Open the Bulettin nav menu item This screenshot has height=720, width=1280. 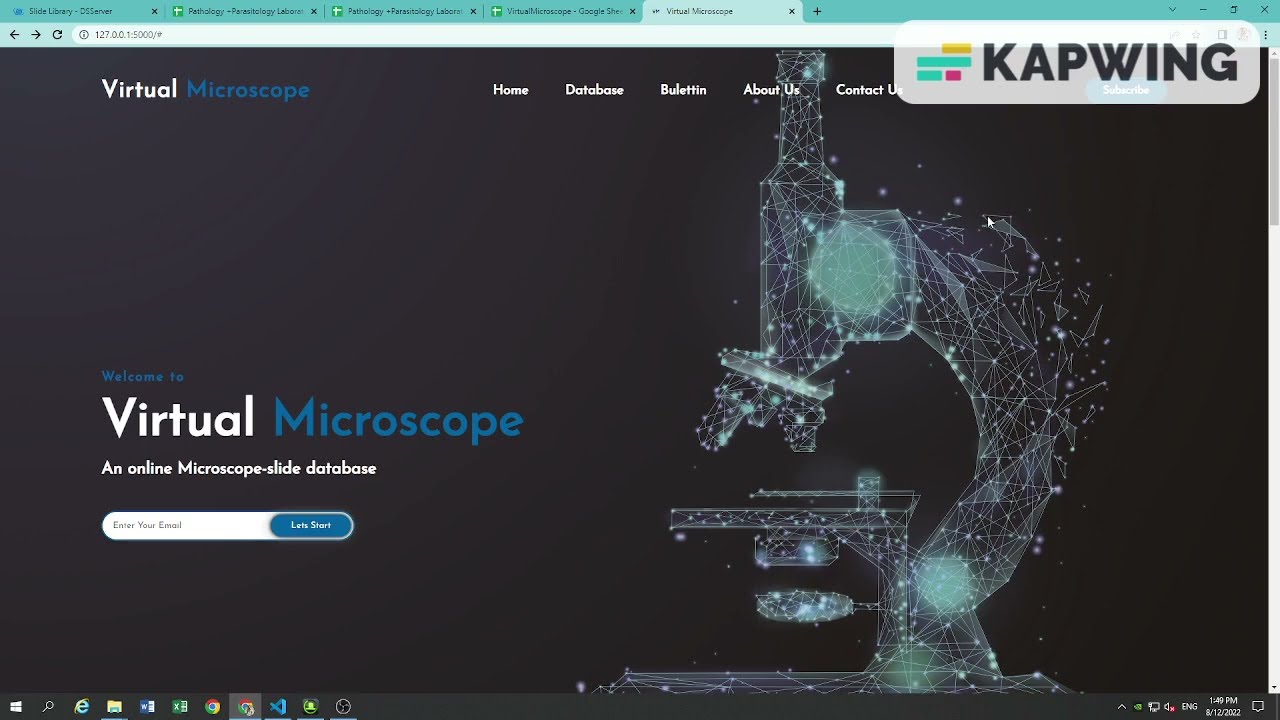683,90
